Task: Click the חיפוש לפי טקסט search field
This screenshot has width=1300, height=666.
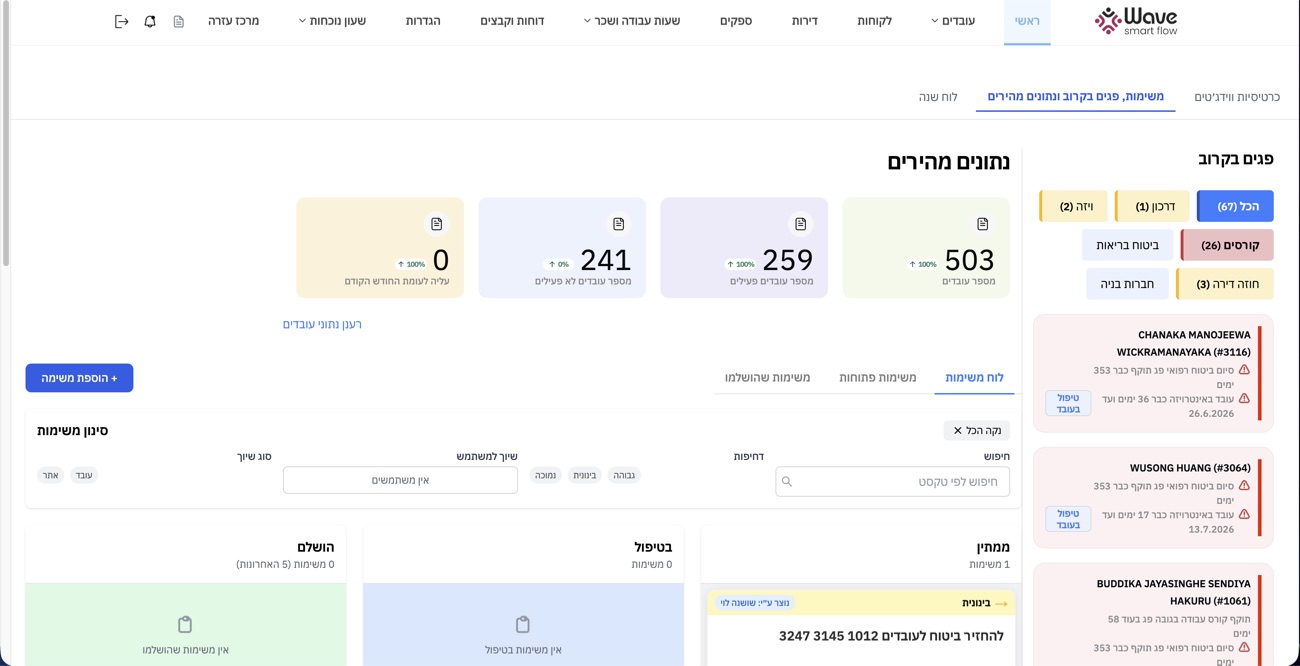Action: coord(892,482)
